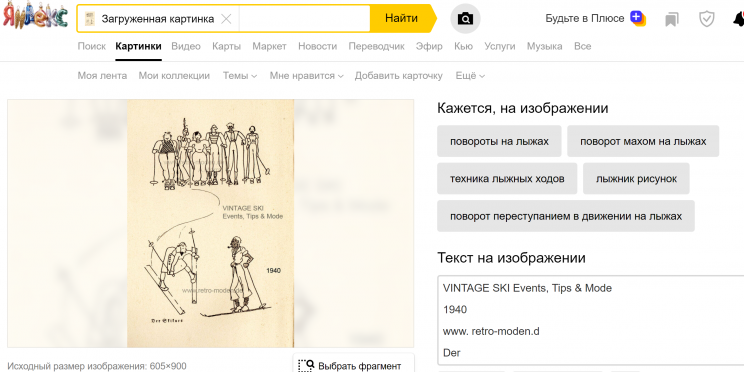Click the yellow Найти search button

[x=401, y=19]
